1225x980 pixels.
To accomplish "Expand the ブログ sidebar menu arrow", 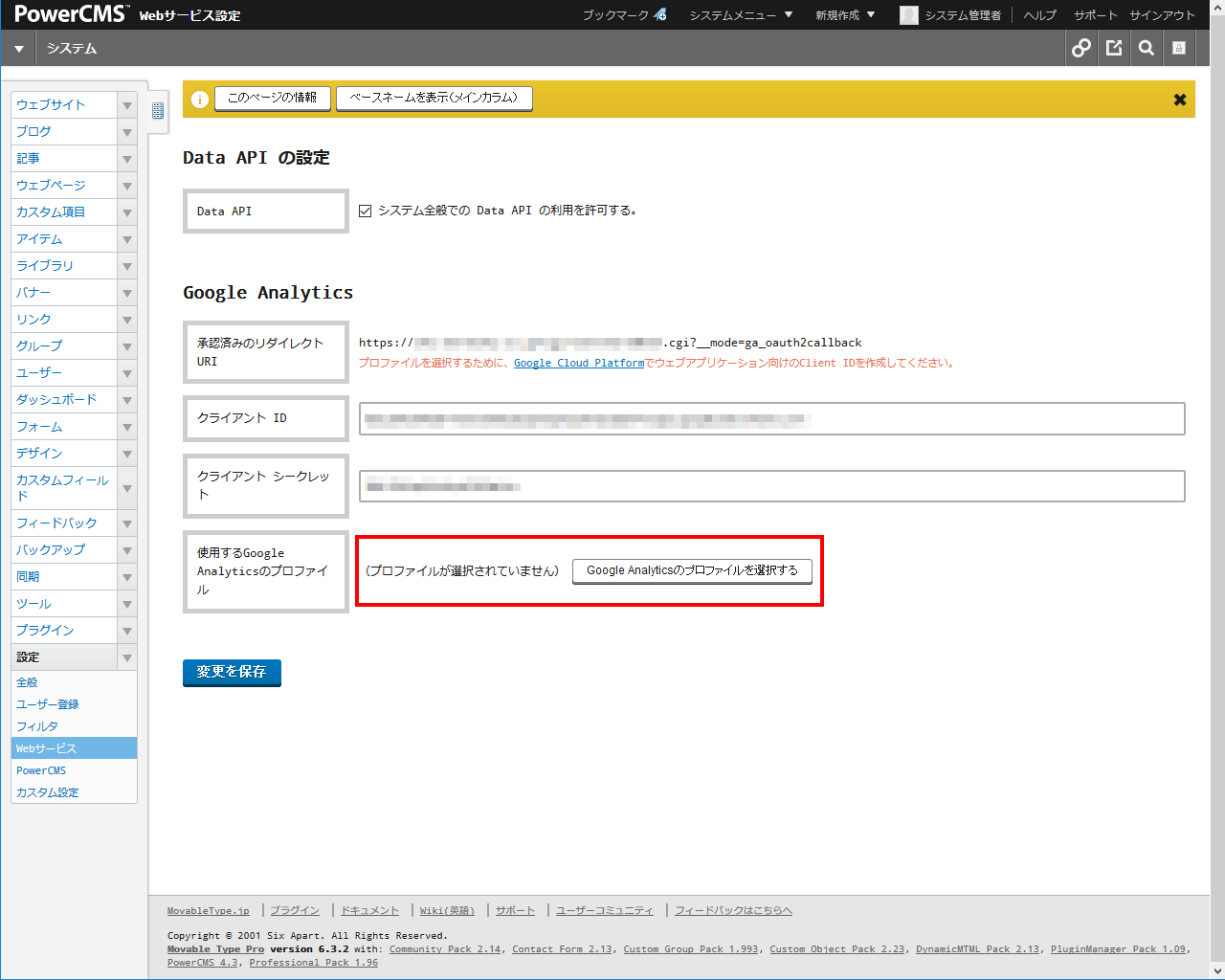I will (x=126, y=132).
